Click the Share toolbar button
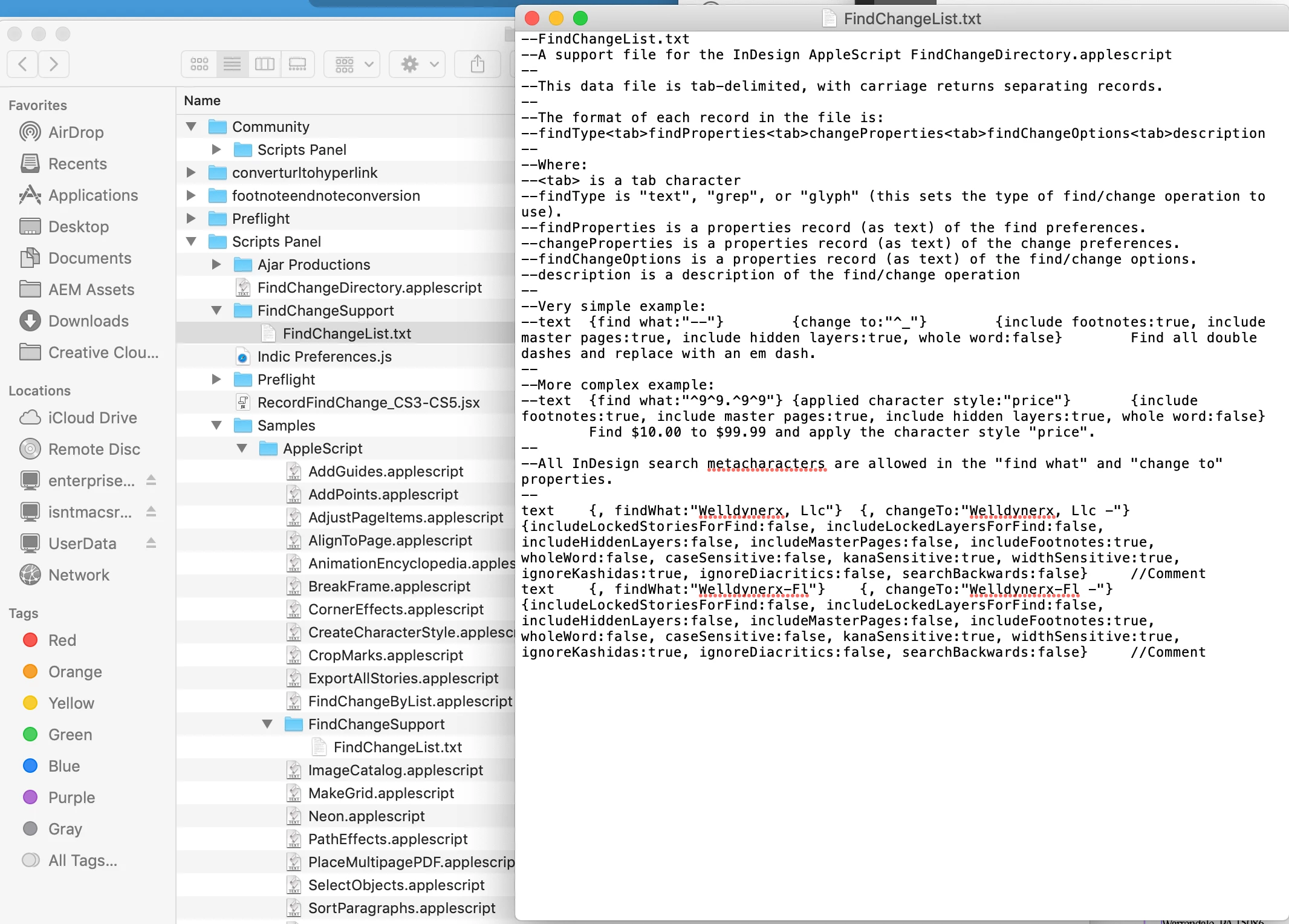Image resolution: width=1289 pixels, height=924 pixels. tap(478, 64)
